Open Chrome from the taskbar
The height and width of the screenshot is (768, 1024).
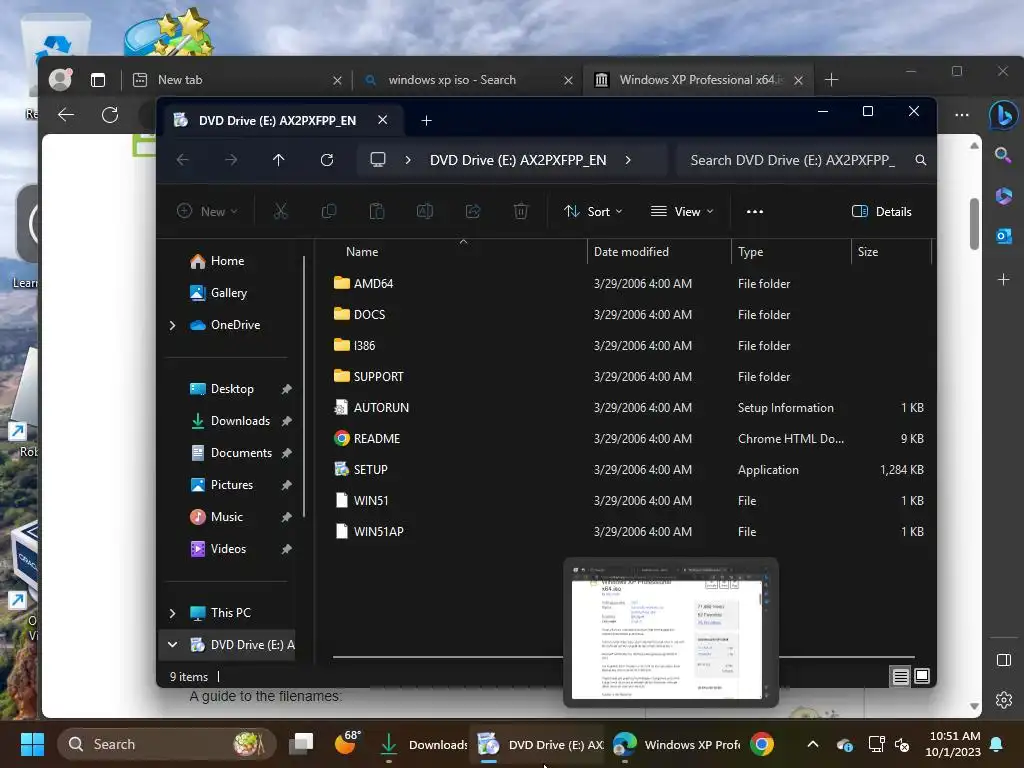click(x=761, y=744)
